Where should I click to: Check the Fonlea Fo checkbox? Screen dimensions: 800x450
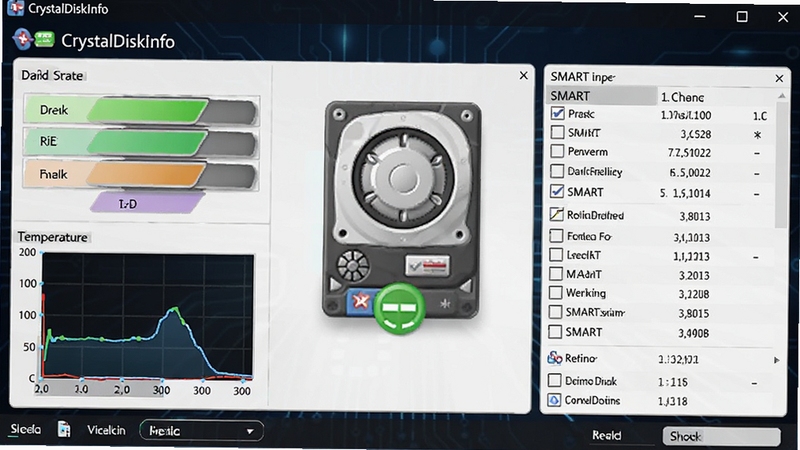[x=556, y=236]
